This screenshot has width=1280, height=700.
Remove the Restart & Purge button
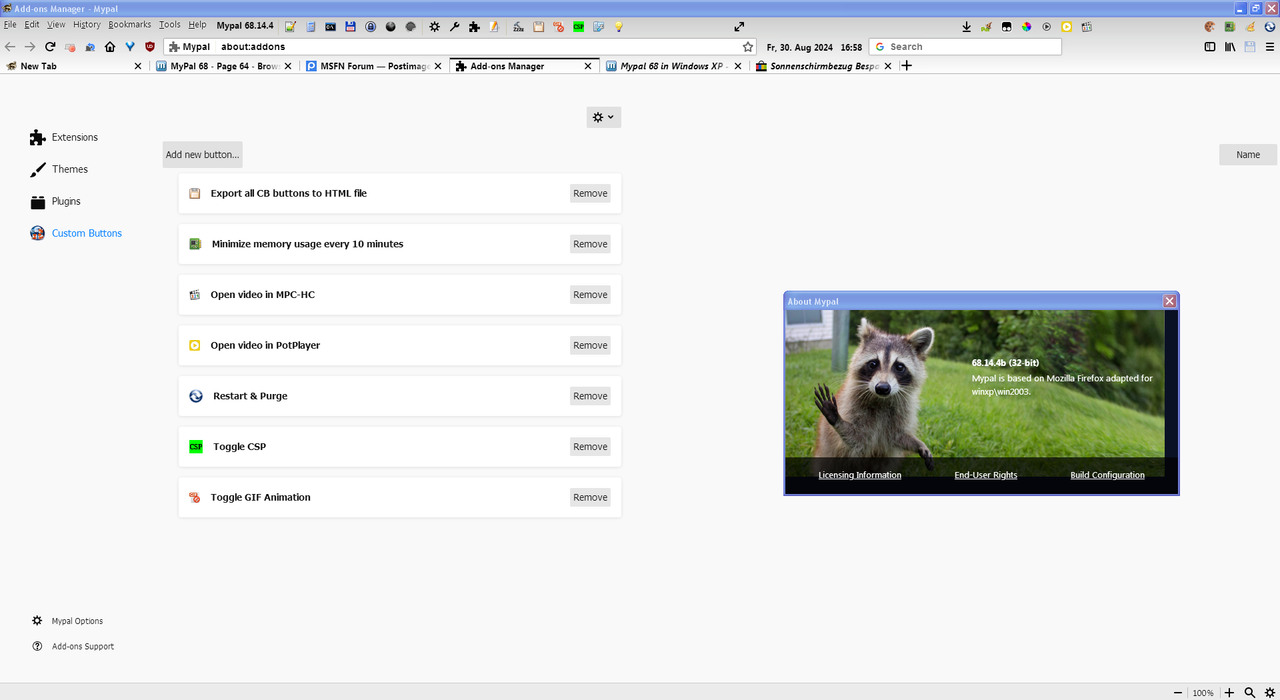590,396
